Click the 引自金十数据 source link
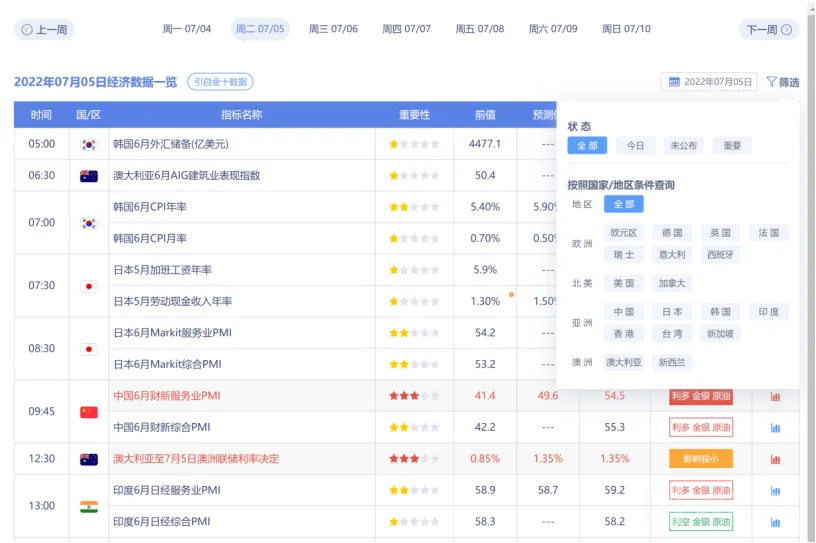 pyautogui.click(x=220, y=82)
